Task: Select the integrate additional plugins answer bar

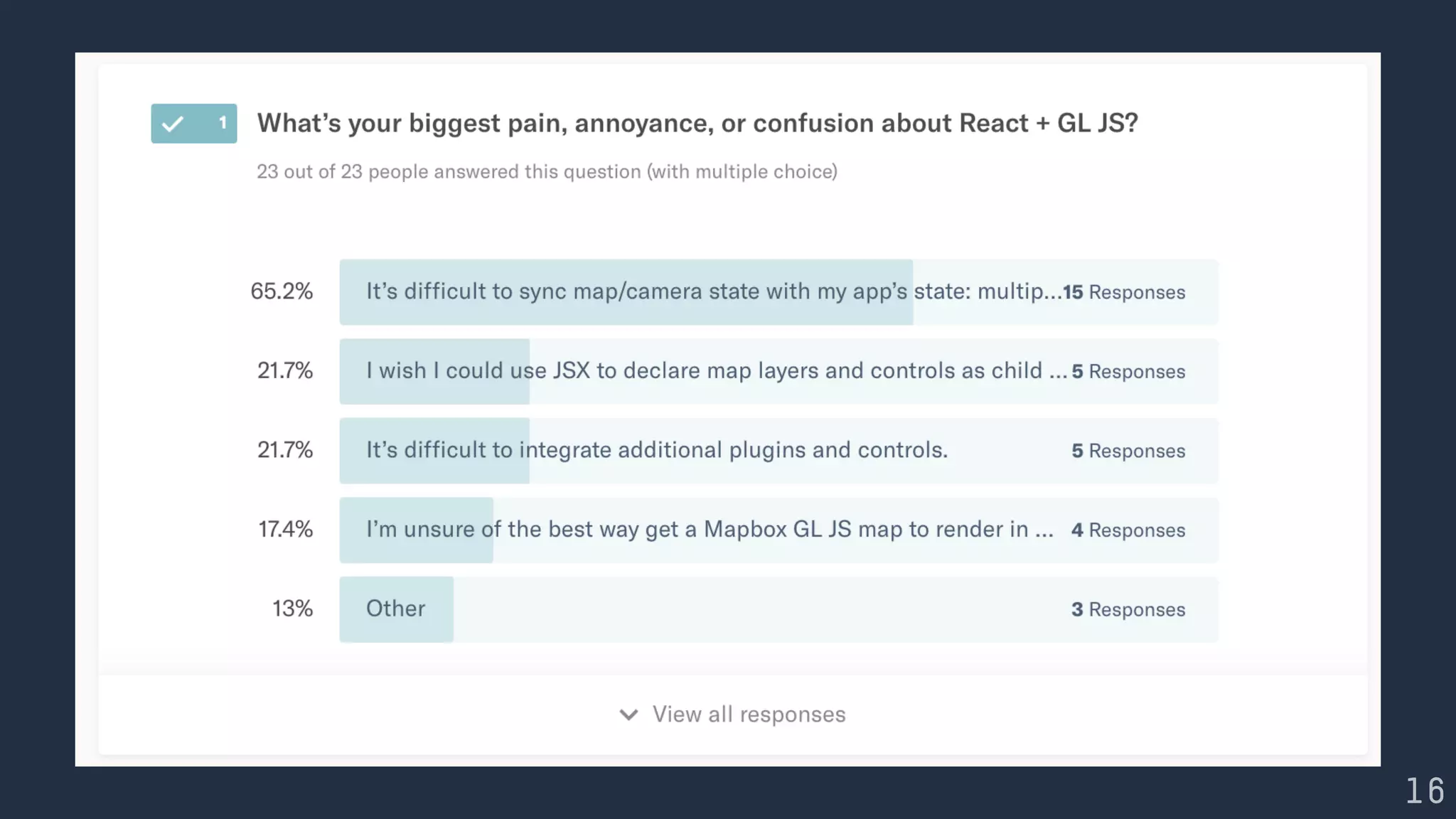Action: tap(778, 451)
